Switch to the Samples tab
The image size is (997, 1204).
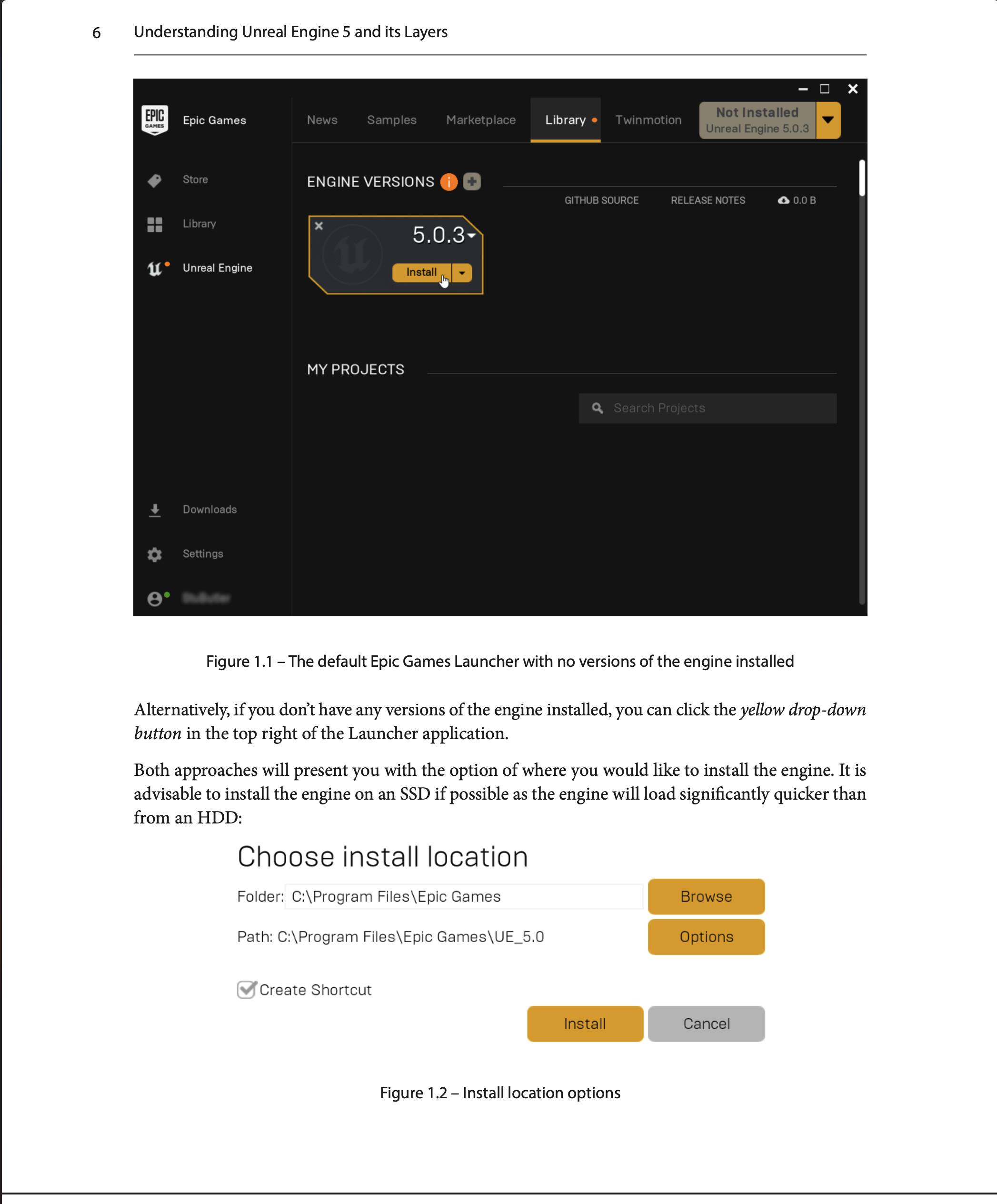click(x=391, y=120)
